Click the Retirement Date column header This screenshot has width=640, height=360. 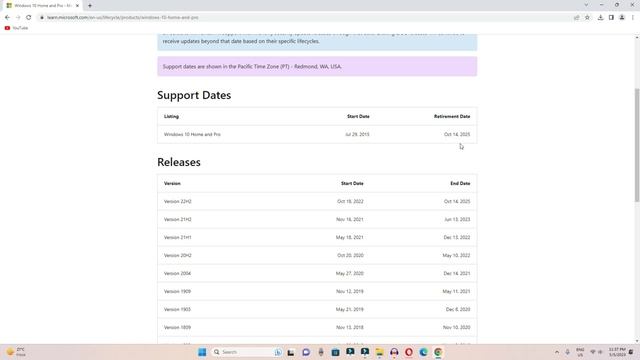[x=452, y=116]
